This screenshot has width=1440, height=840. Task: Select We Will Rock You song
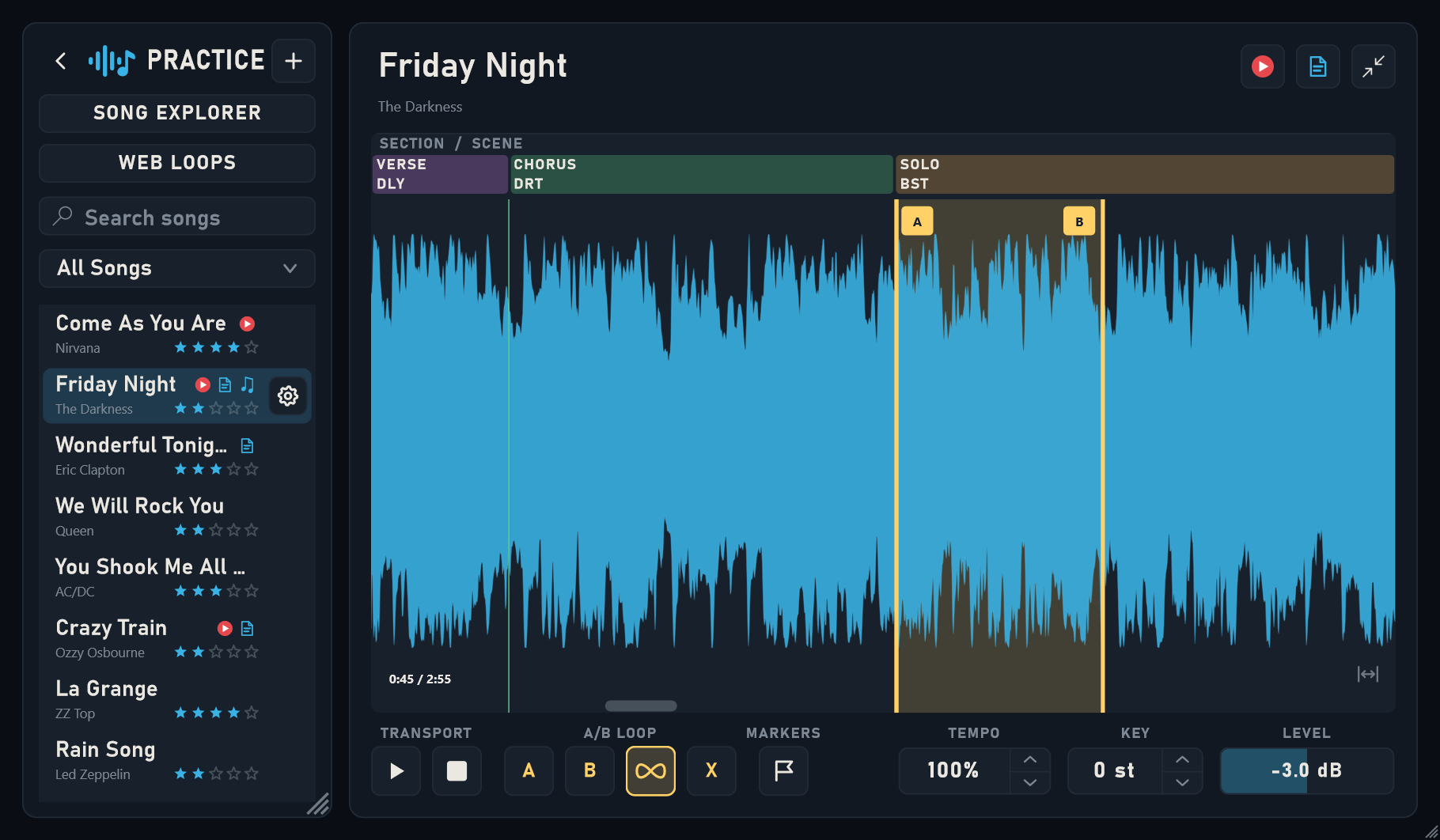pos(177,517)
